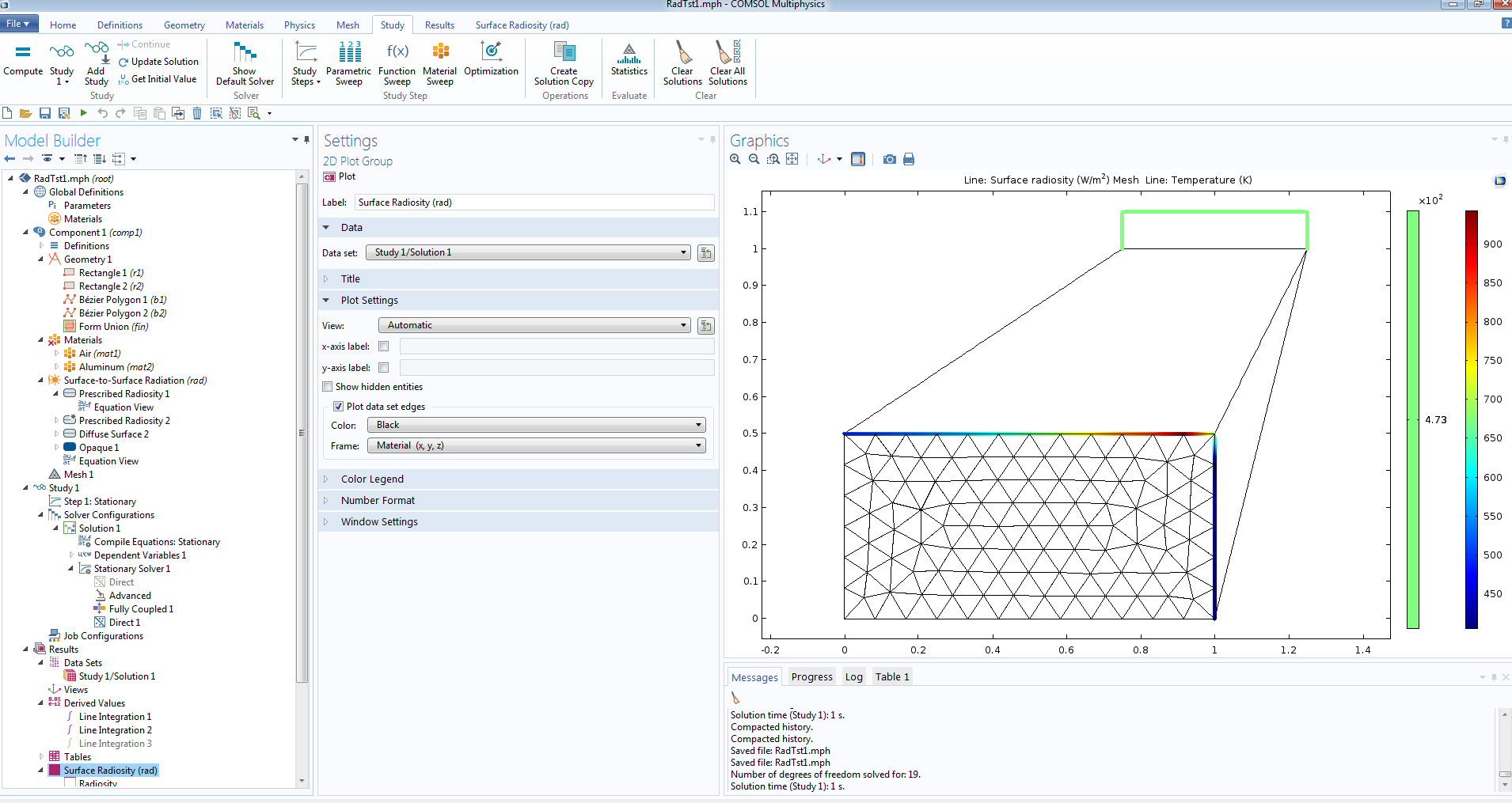Click the Compute icon in ribbon
The image size is (1512, 803).
[23, 60]
